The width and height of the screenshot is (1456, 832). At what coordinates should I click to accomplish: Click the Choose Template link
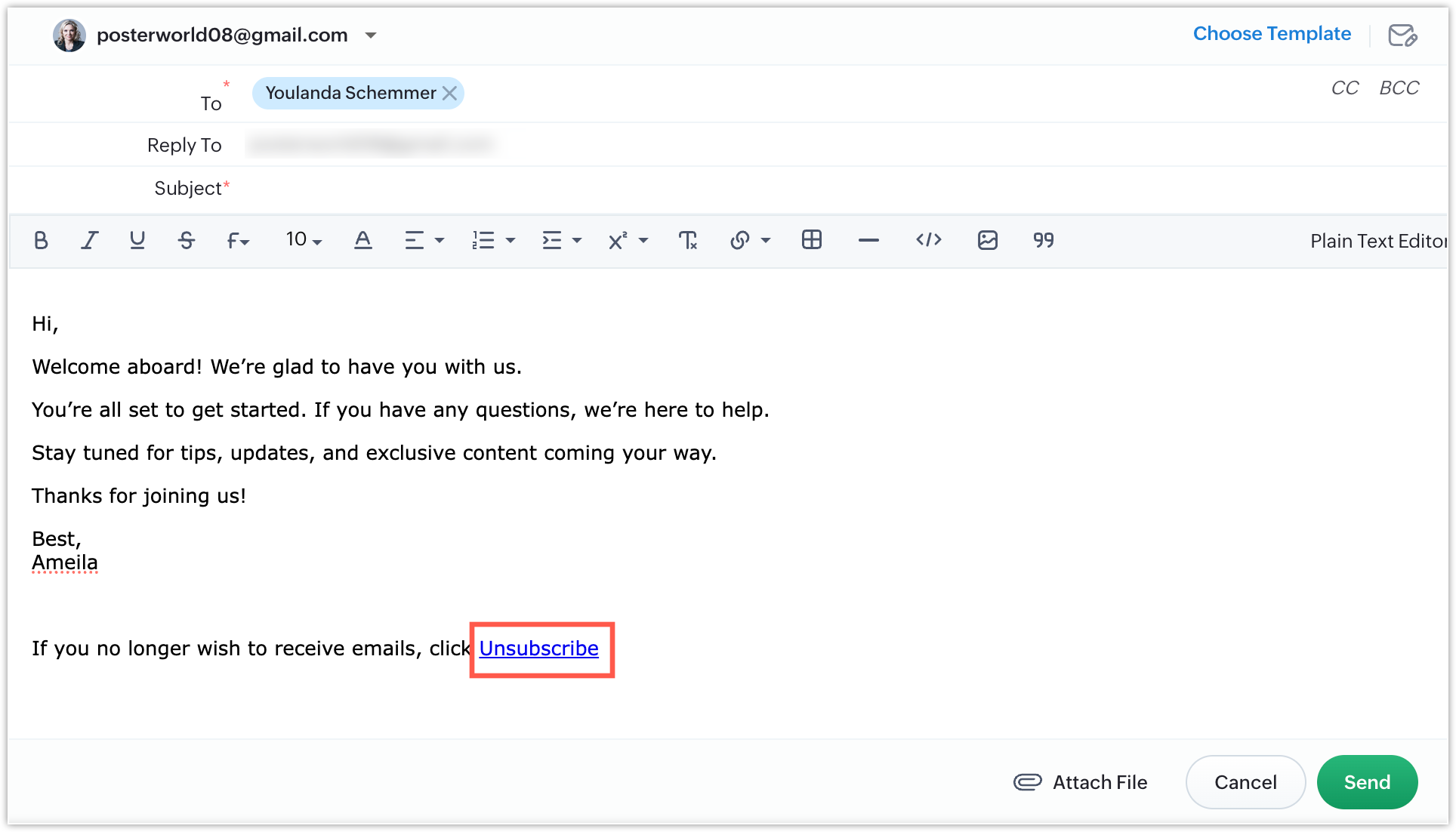pos(1272,34)
